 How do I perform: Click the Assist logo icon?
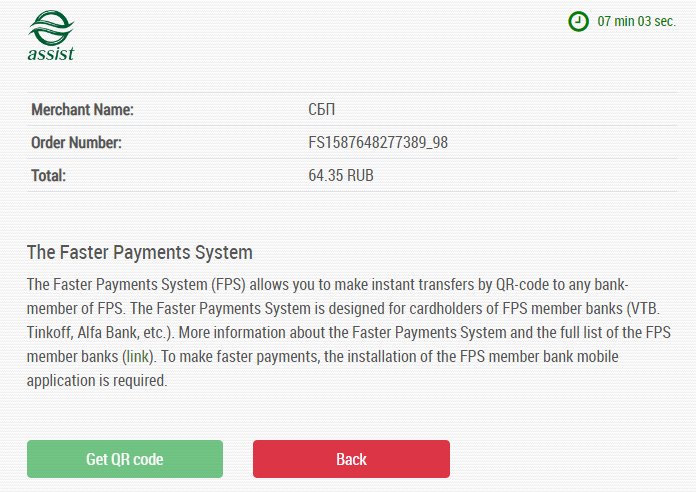click(51, 27)
